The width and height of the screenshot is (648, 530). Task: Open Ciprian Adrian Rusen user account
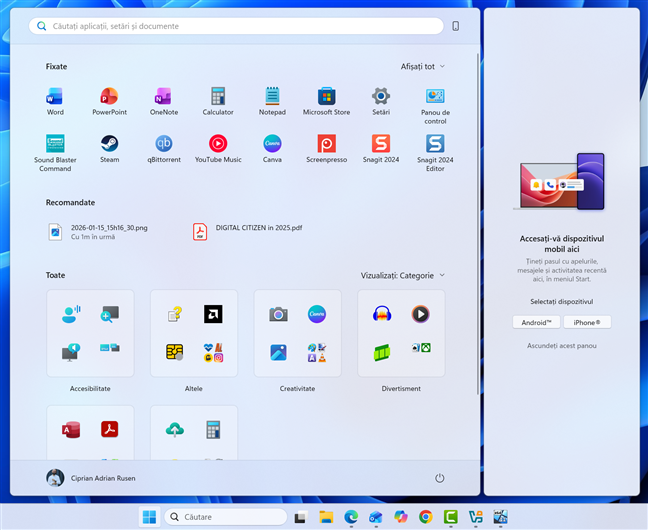click(x=91, y=478)
